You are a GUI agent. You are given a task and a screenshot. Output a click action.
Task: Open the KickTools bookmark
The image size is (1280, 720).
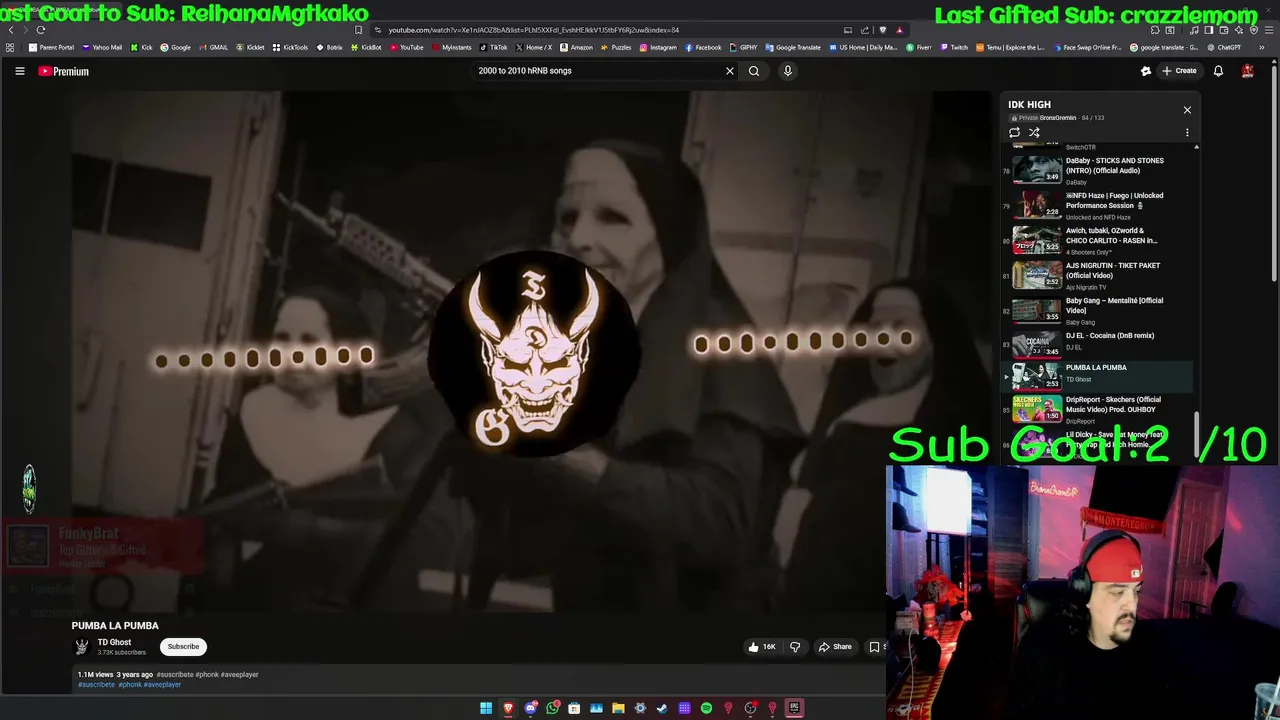click(x=290, y=47)
